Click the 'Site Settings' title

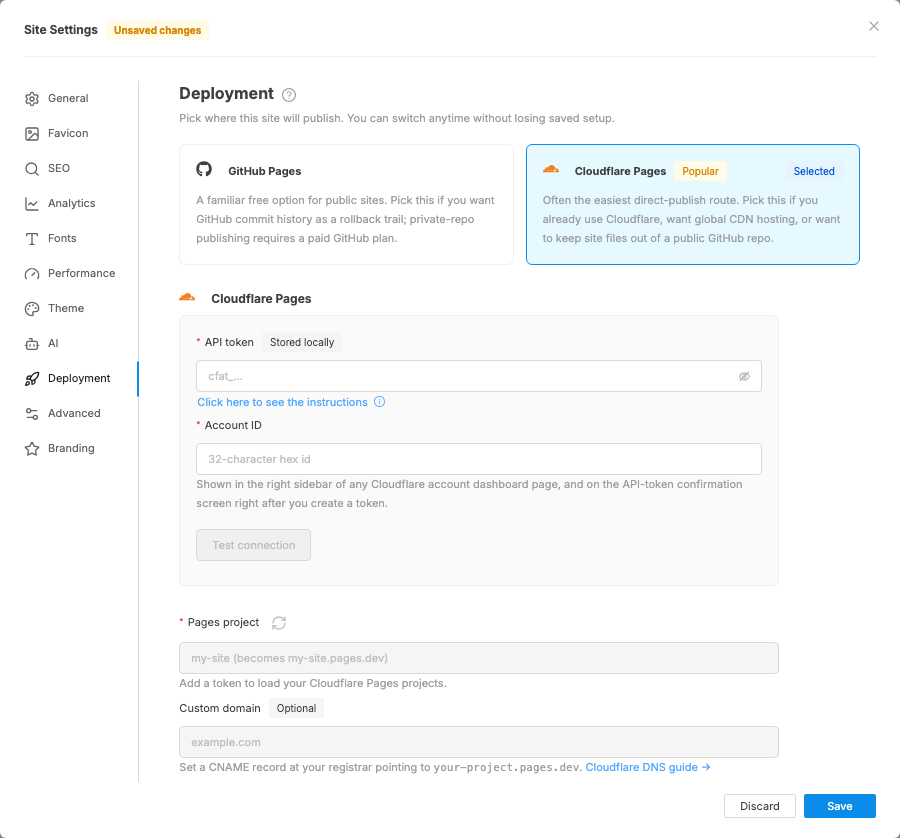click(x=61, y=30)
